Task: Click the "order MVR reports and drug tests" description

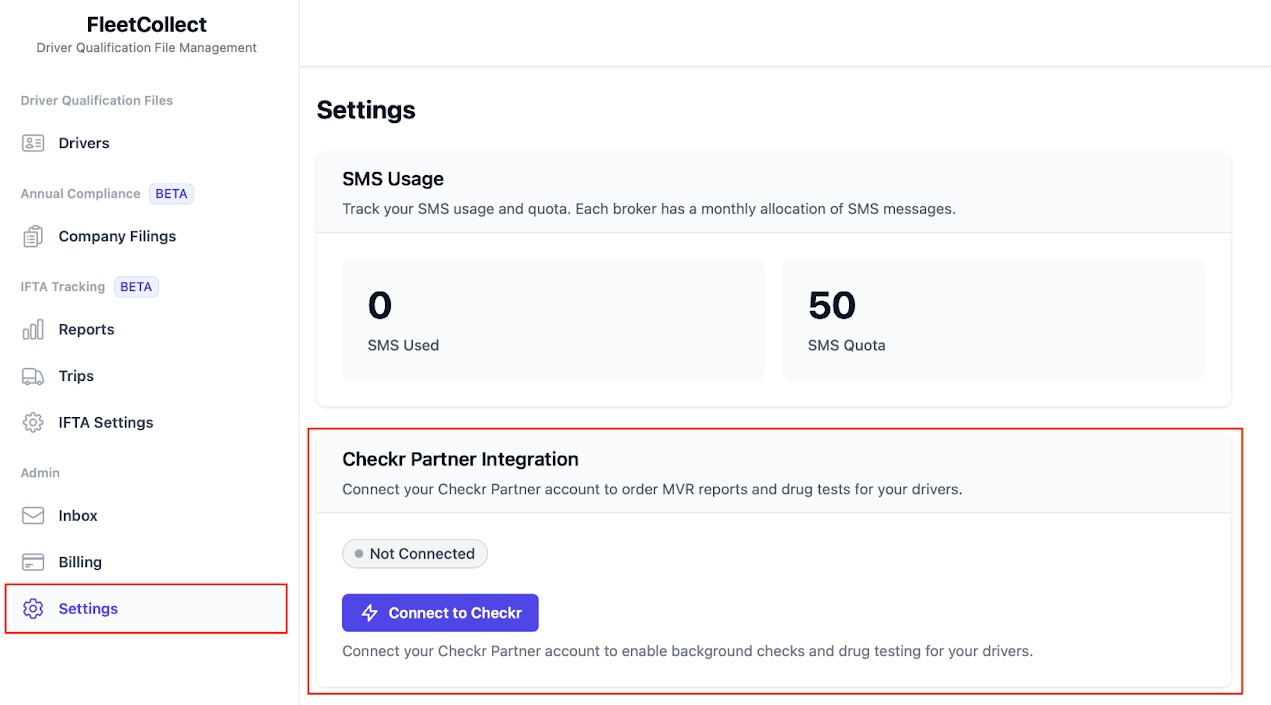Action: pos(652,490)
